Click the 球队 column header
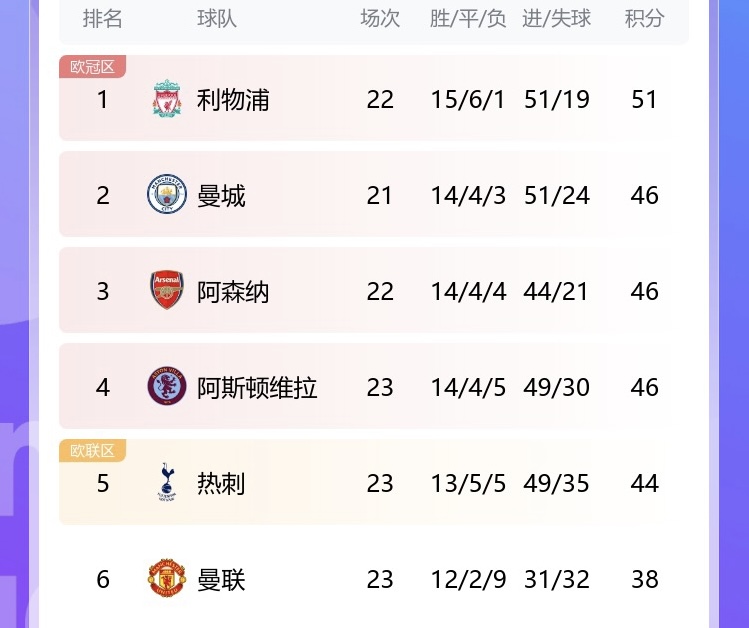Viewport: 749px width, 628px height. [x=217, y=19]
